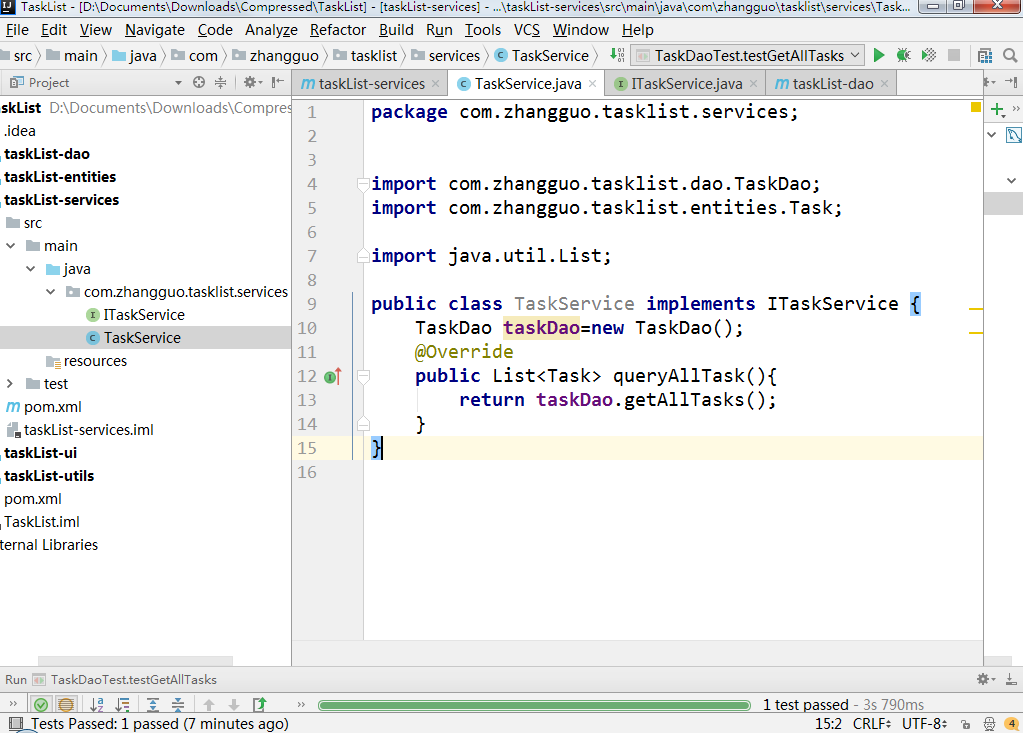Click the yellow inspection status square
Viewport: 1023px width, 733px height.
pos(976,107)
